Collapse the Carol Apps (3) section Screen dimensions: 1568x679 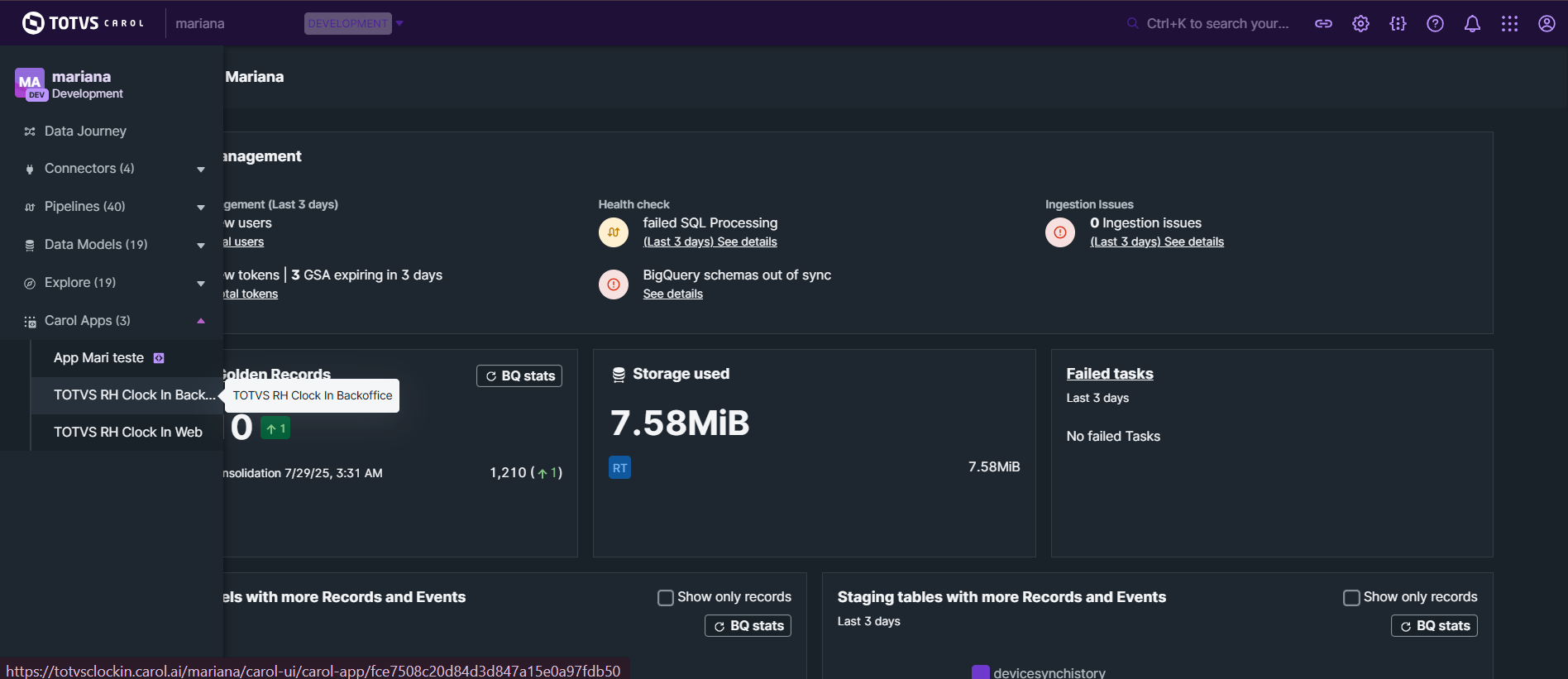200,321
